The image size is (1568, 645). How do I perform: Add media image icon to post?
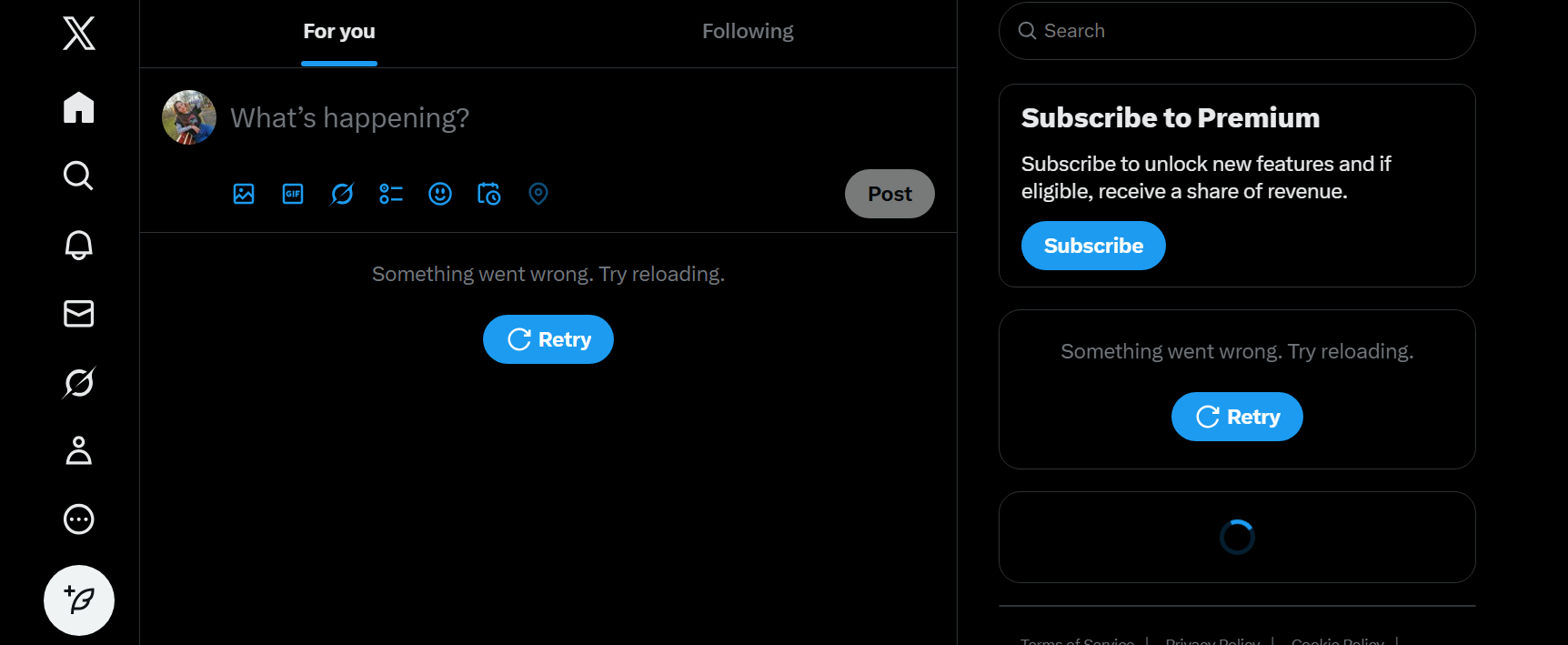pos(244,194)
